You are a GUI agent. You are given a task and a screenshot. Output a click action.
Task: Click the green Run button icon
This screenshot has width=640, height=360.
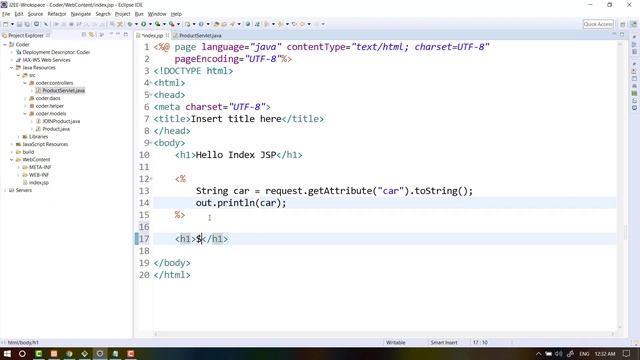144,24
